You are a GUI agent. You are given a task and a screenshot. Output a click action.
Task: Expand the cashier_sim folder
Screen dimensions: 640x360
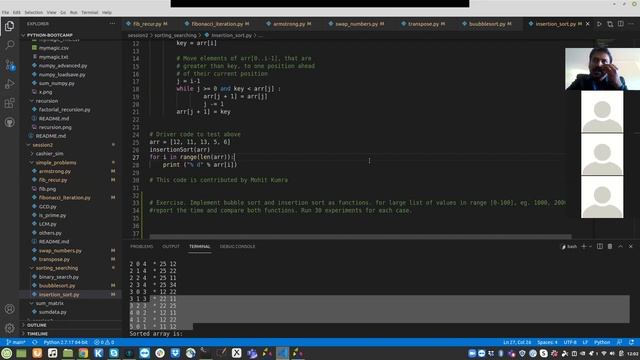(49, 154)
